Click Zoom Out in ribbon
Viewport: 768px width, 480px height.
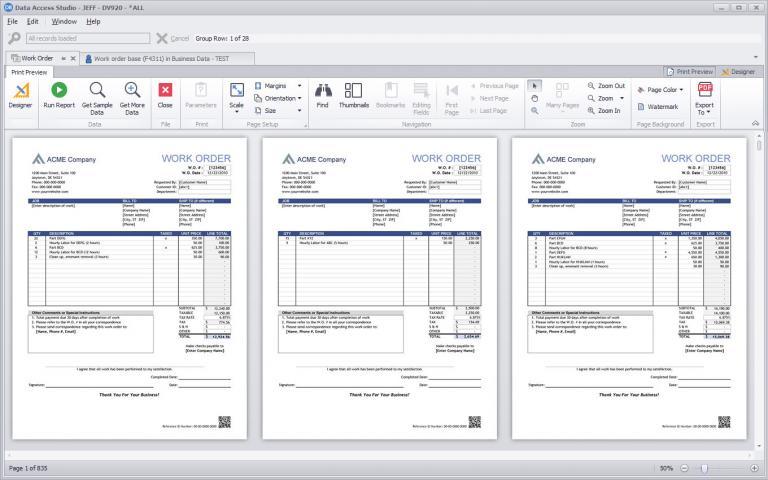(606, 86)
